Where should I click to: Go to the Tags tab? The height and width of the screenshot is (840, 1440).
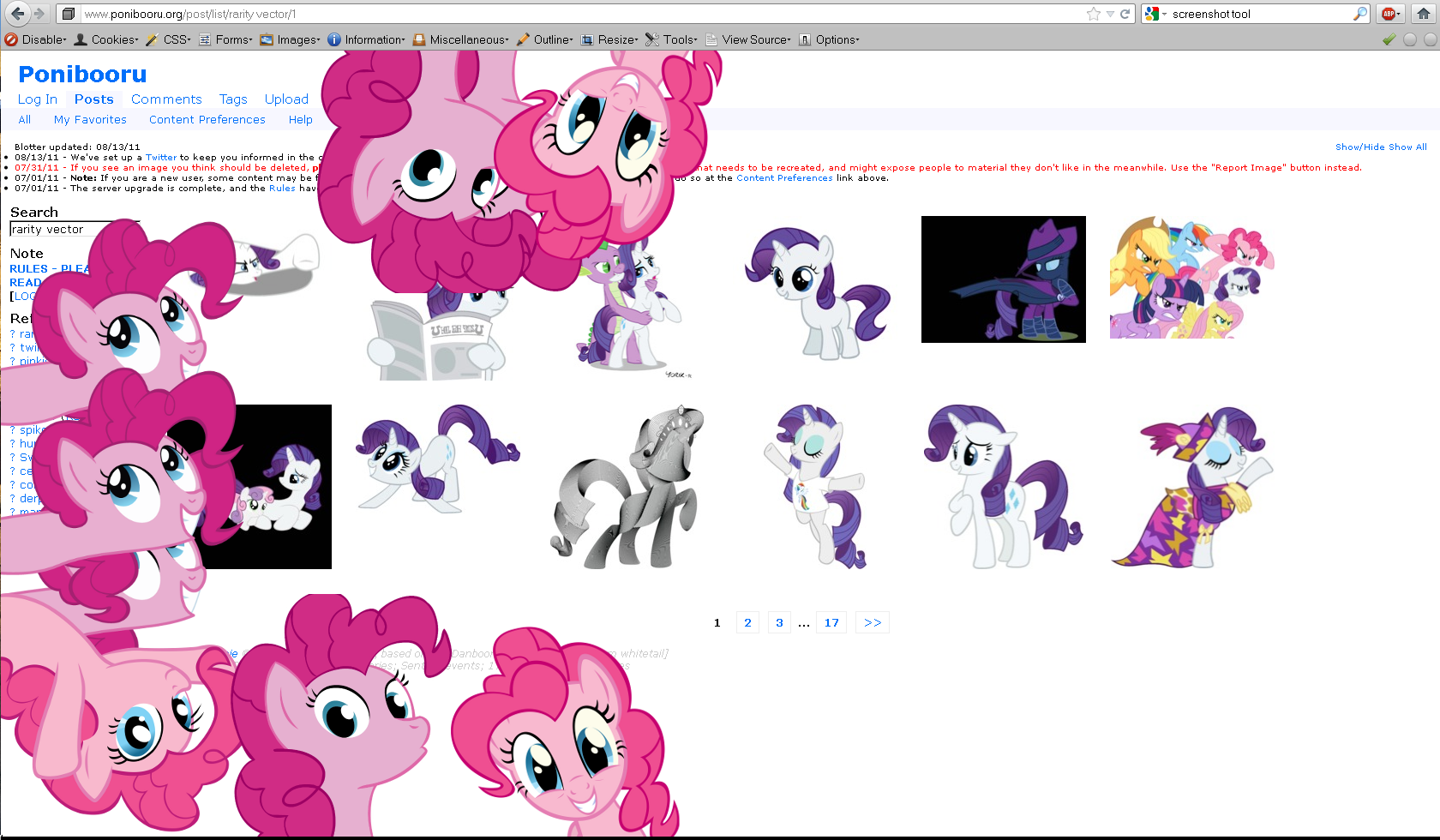[233, 99]
